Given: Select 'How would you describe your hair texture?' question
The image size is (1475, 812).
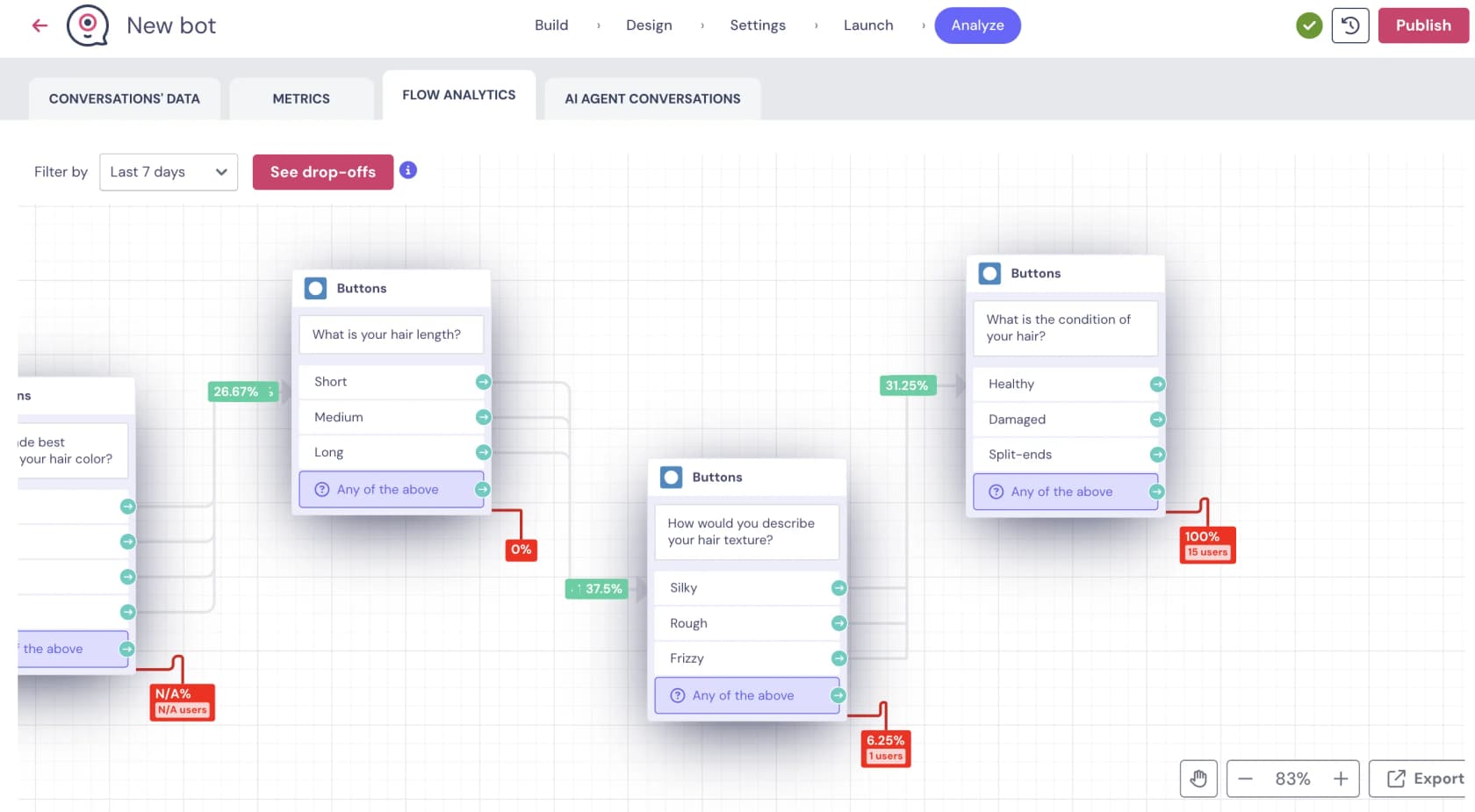Looking at the screenshot, I should pos(747,532).
